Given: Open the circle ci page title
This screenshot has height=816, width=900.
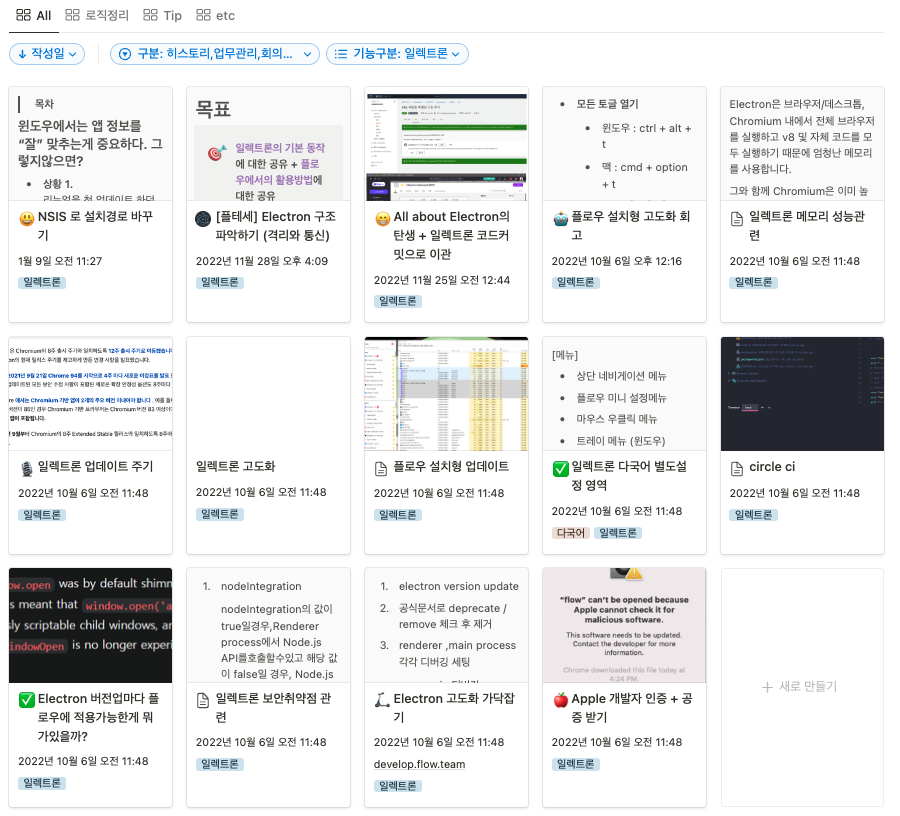Looking at the screenshot, I should [772, 467].
